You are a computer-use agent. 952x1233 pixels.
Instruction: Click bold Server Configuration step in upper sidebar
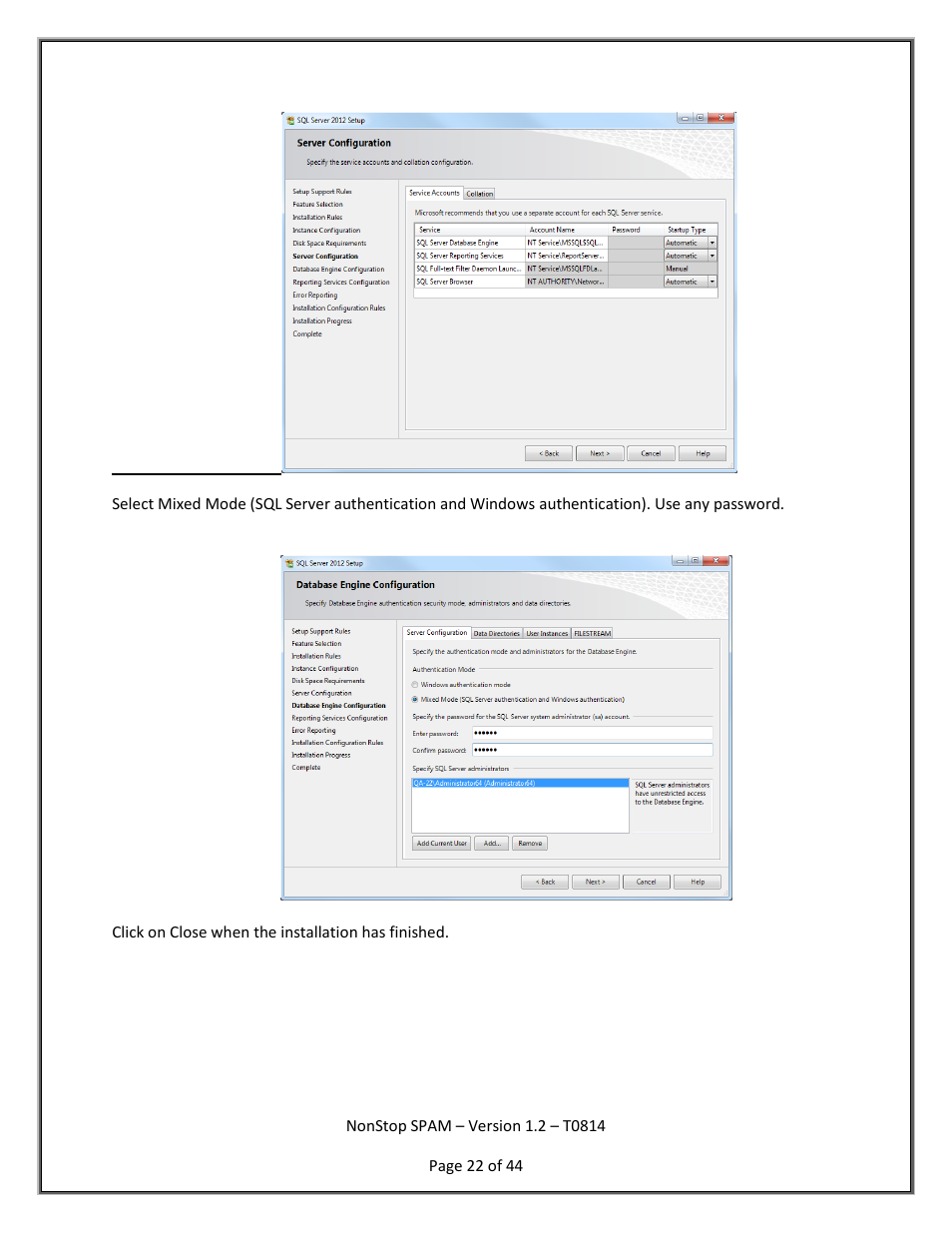pos(325,257)
